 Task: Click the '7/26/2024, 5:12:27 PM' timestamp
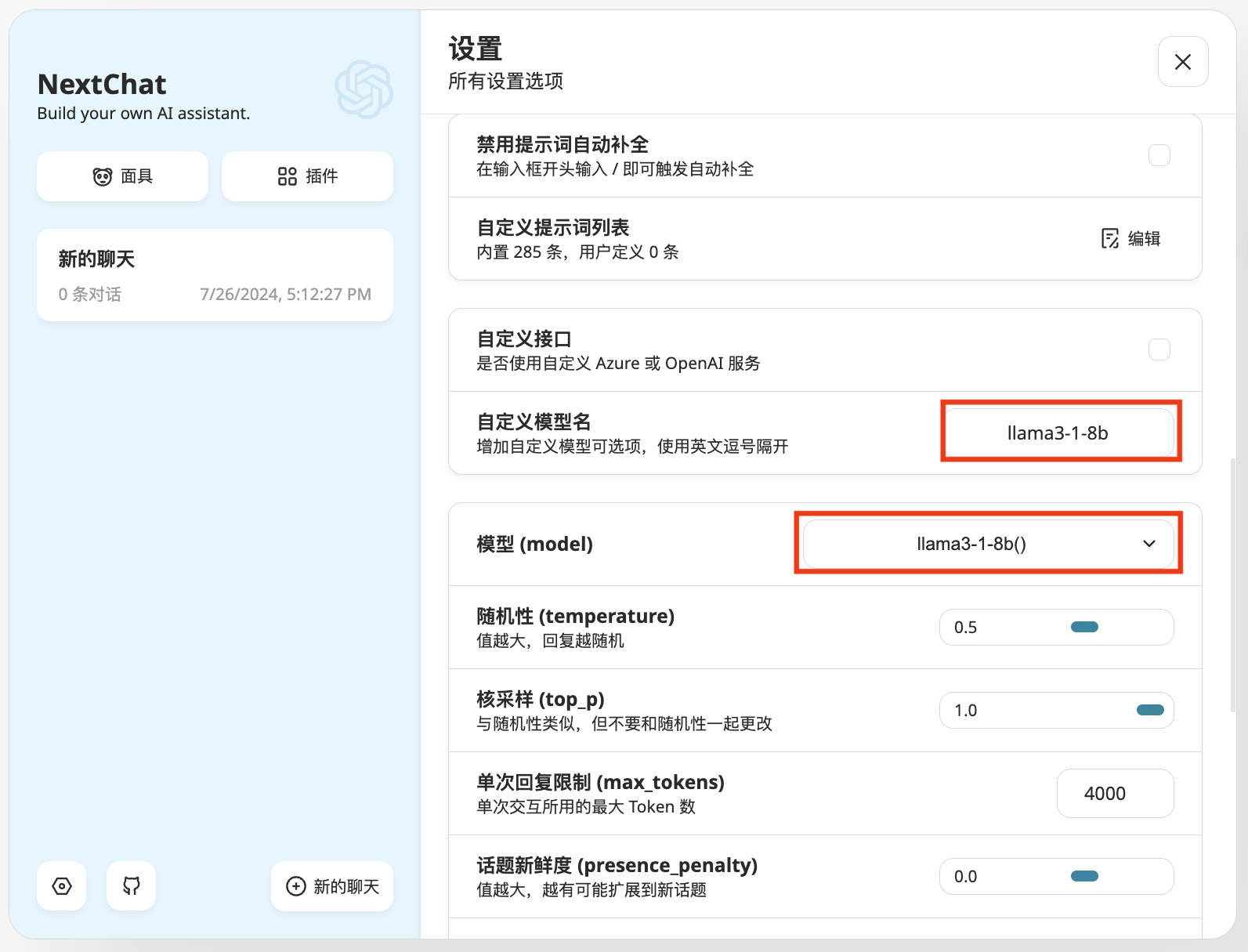click(x=285, y=295)
